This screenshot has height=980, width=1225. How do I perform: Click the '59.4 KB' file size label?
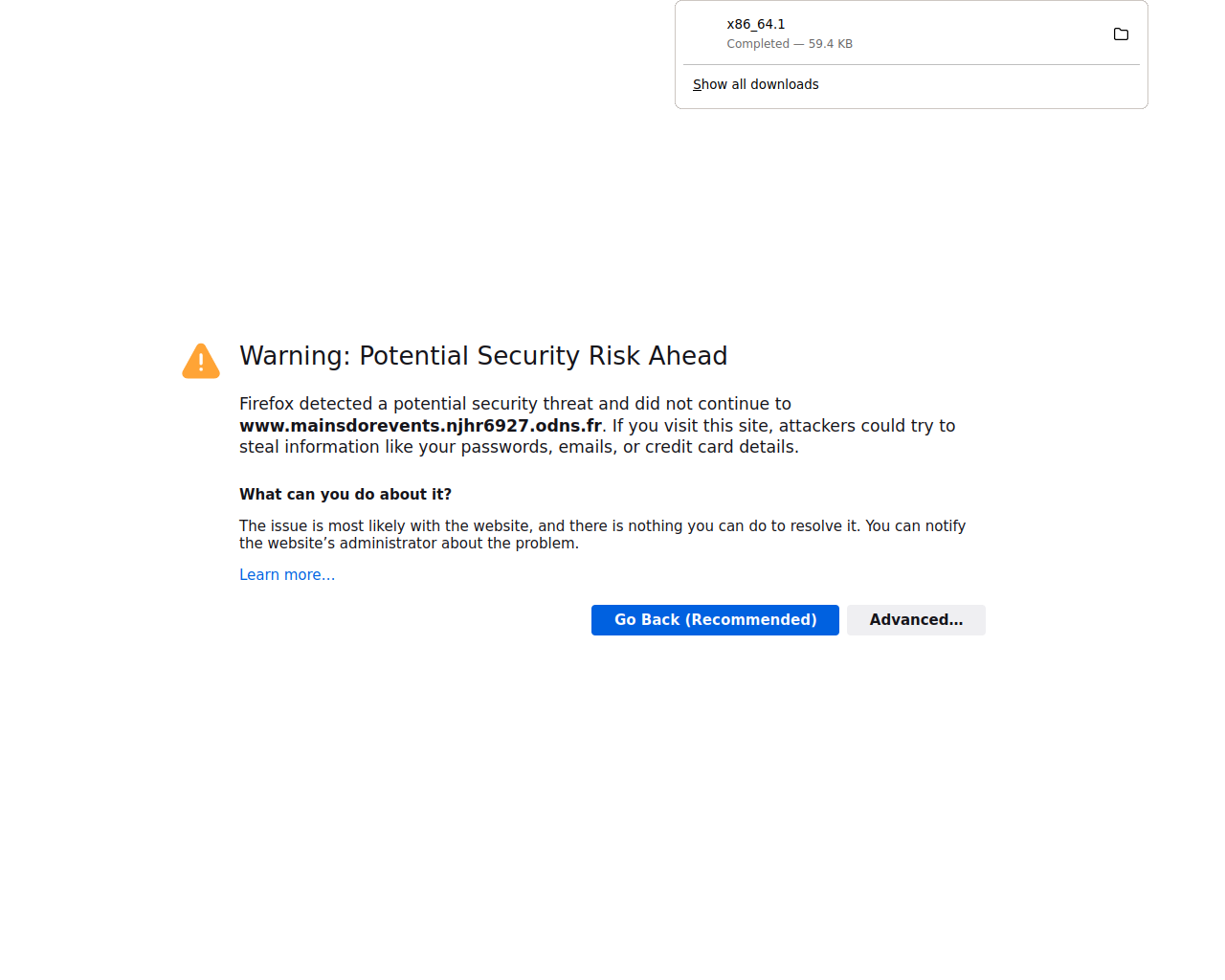pos(831,44)
